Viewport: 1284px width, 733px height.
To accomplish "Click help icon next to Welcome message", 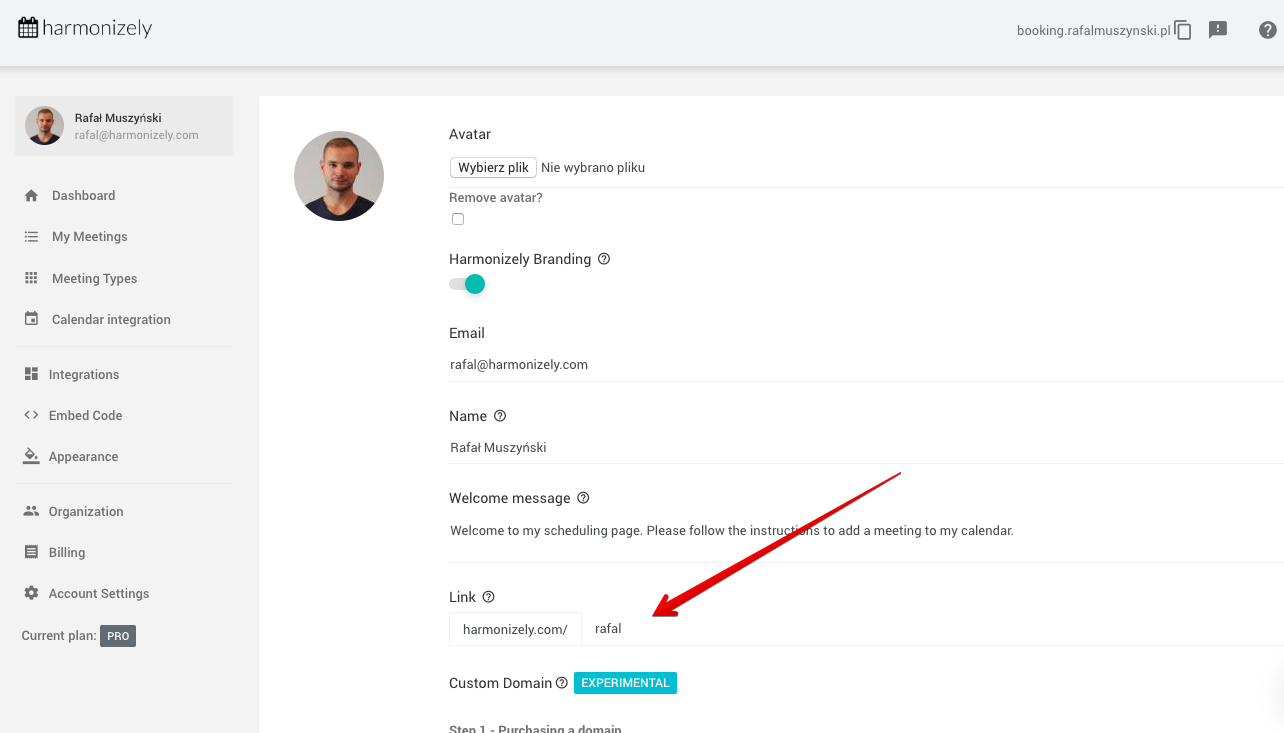I will (x=583, y=498).
